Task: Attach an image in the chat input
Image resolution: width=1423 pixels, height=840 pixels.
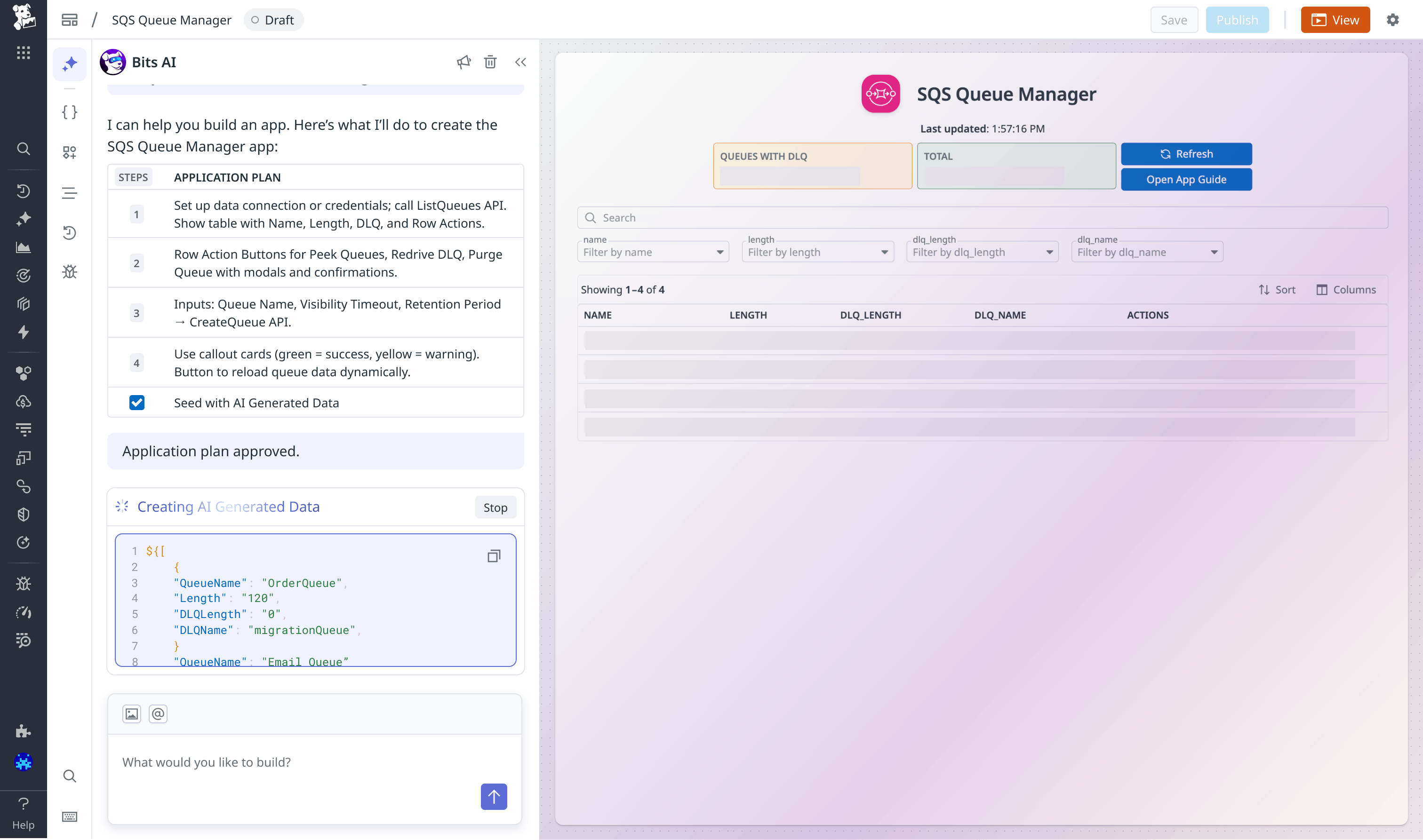Action: [x=132, y=714]
